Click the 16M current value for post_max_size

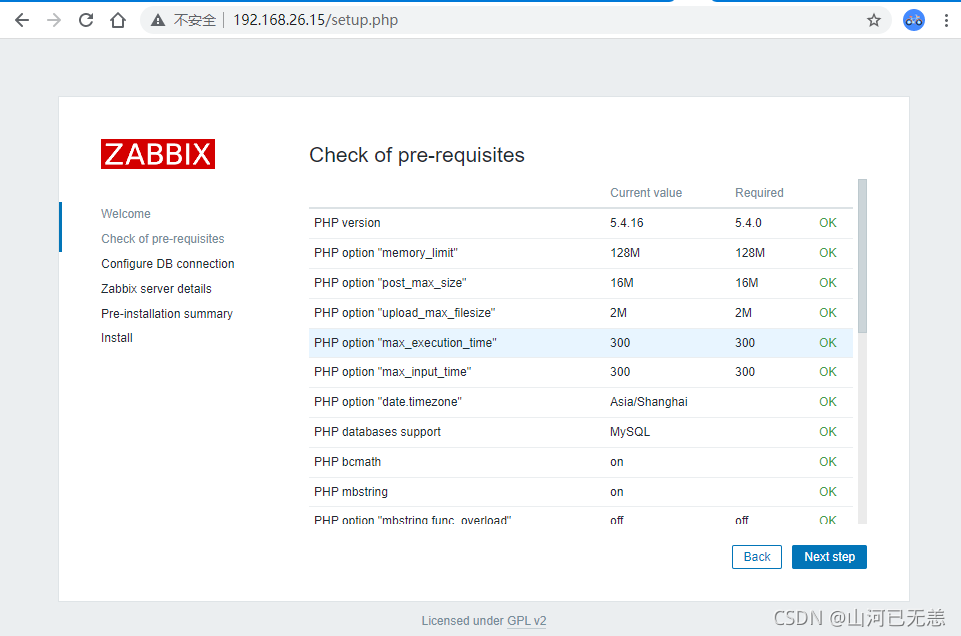621,282
